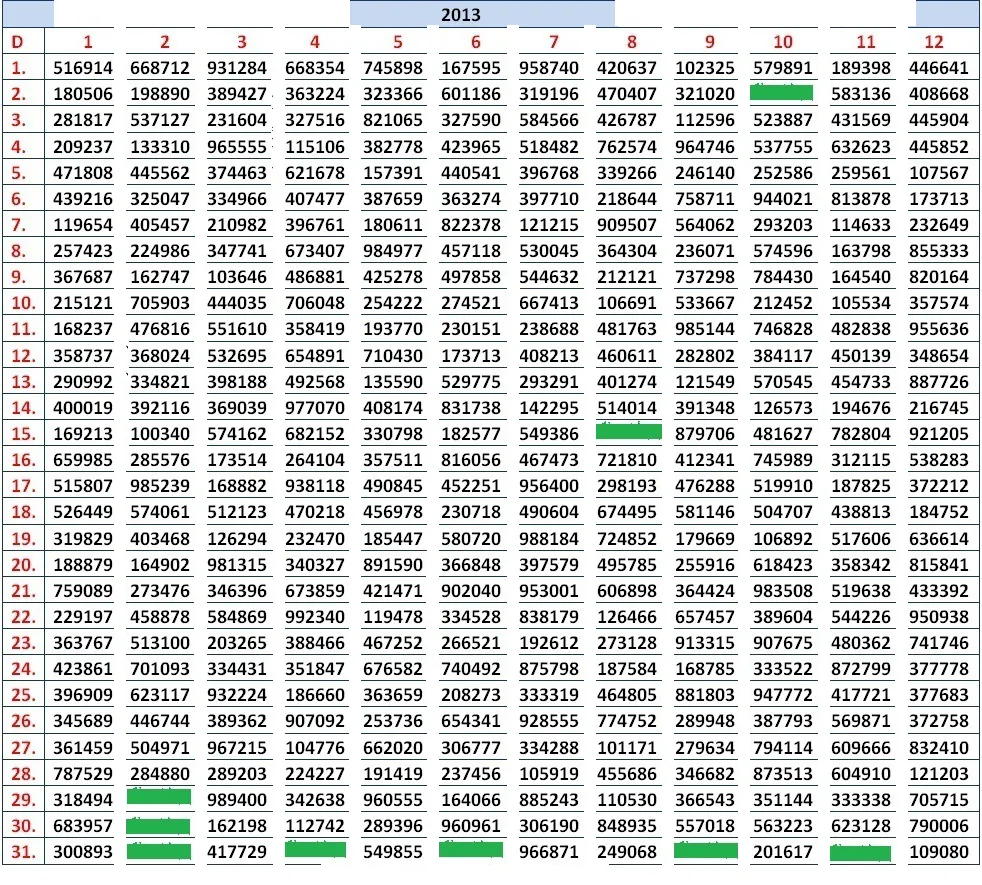982x885 pixels.
Task: Select the cell containing 549855
Action: point(393,852)
